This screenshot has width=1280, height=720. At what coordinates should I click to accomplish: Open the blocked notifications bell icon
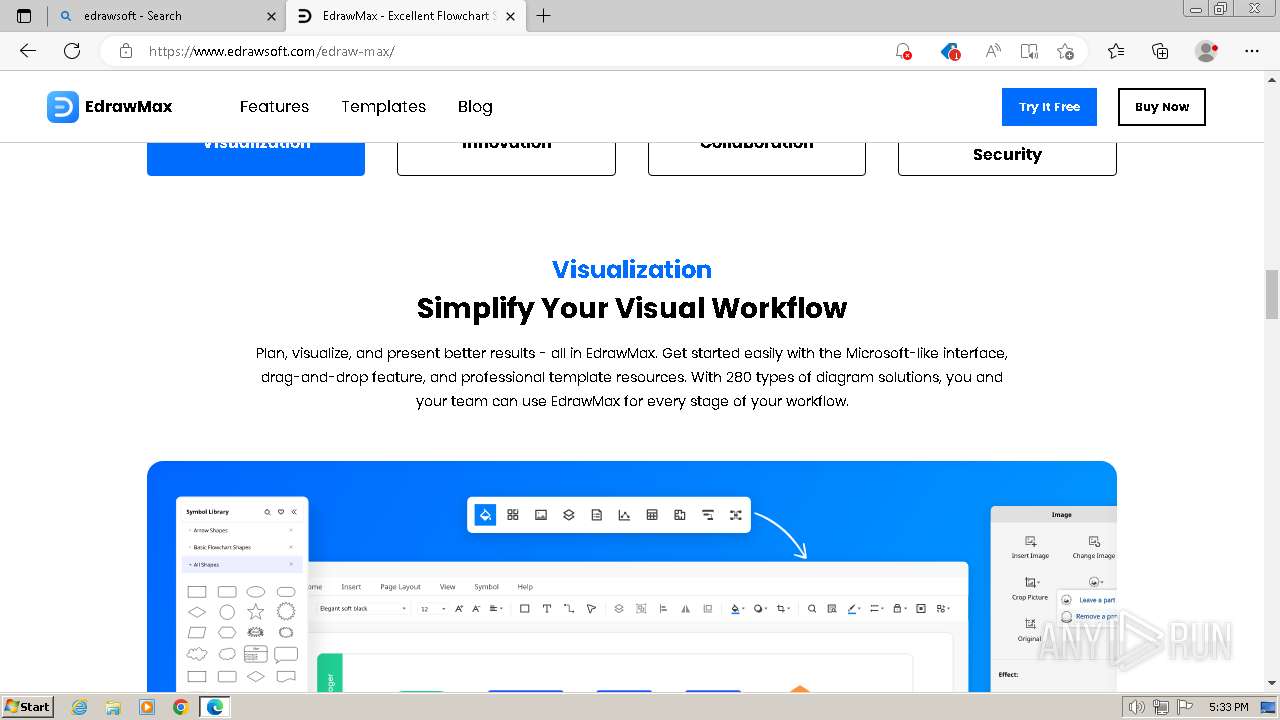(x=903, y=51)
